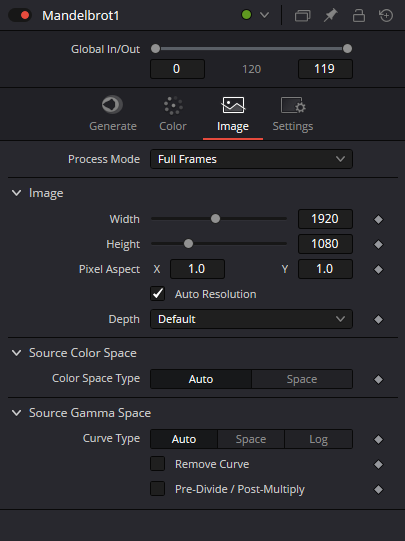Add keyframe for Width

click(x=378, y=219)
